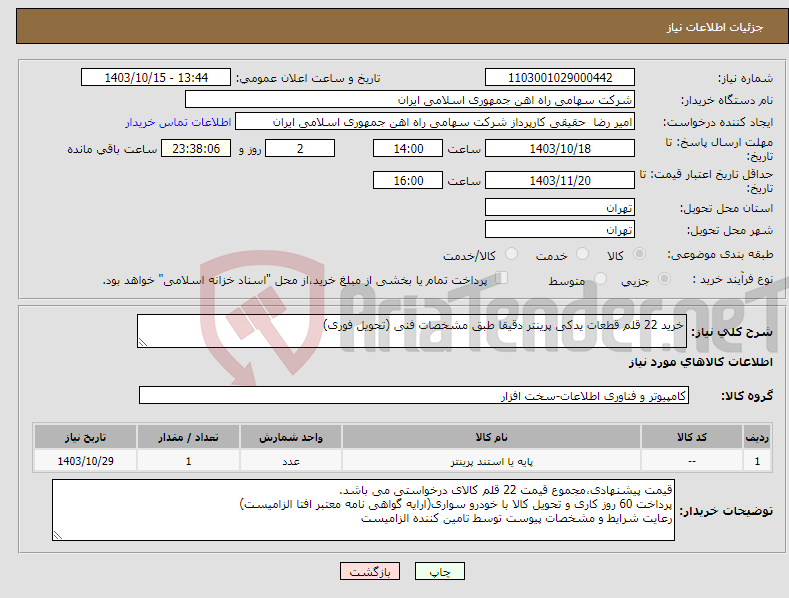Click the response deadline date 1403/10/18 field
Screen dimensions: 789x598
560,148
